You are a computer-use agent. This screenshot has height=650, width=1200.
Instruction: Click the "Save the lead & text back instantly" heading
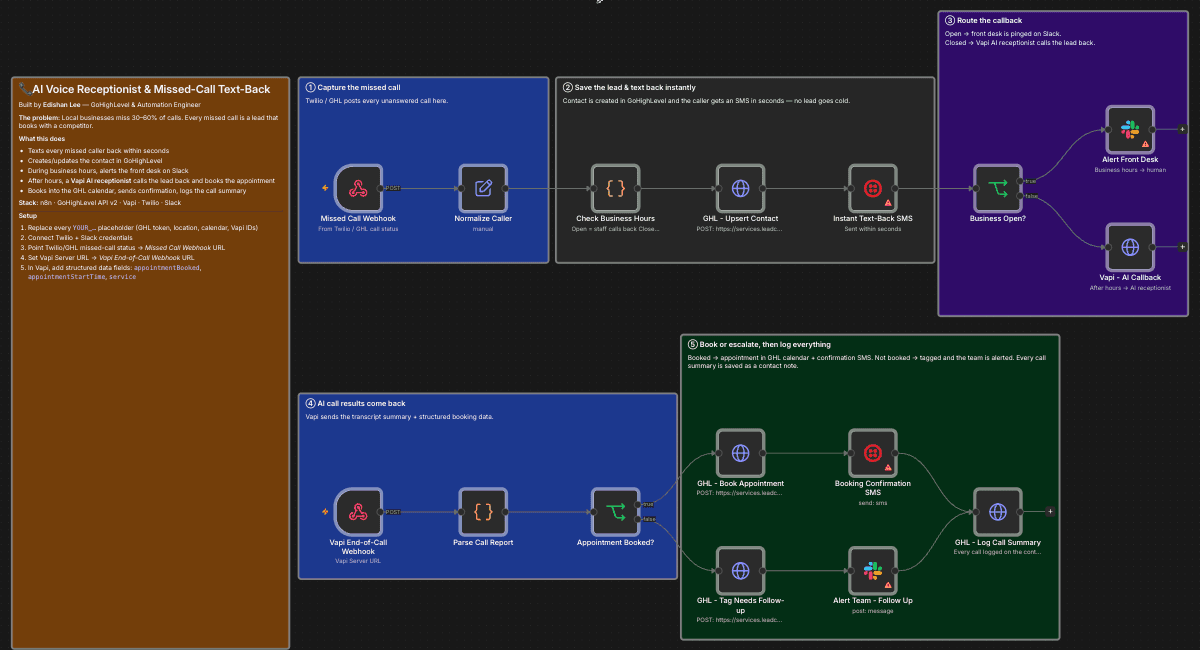[x=629, y=88]
